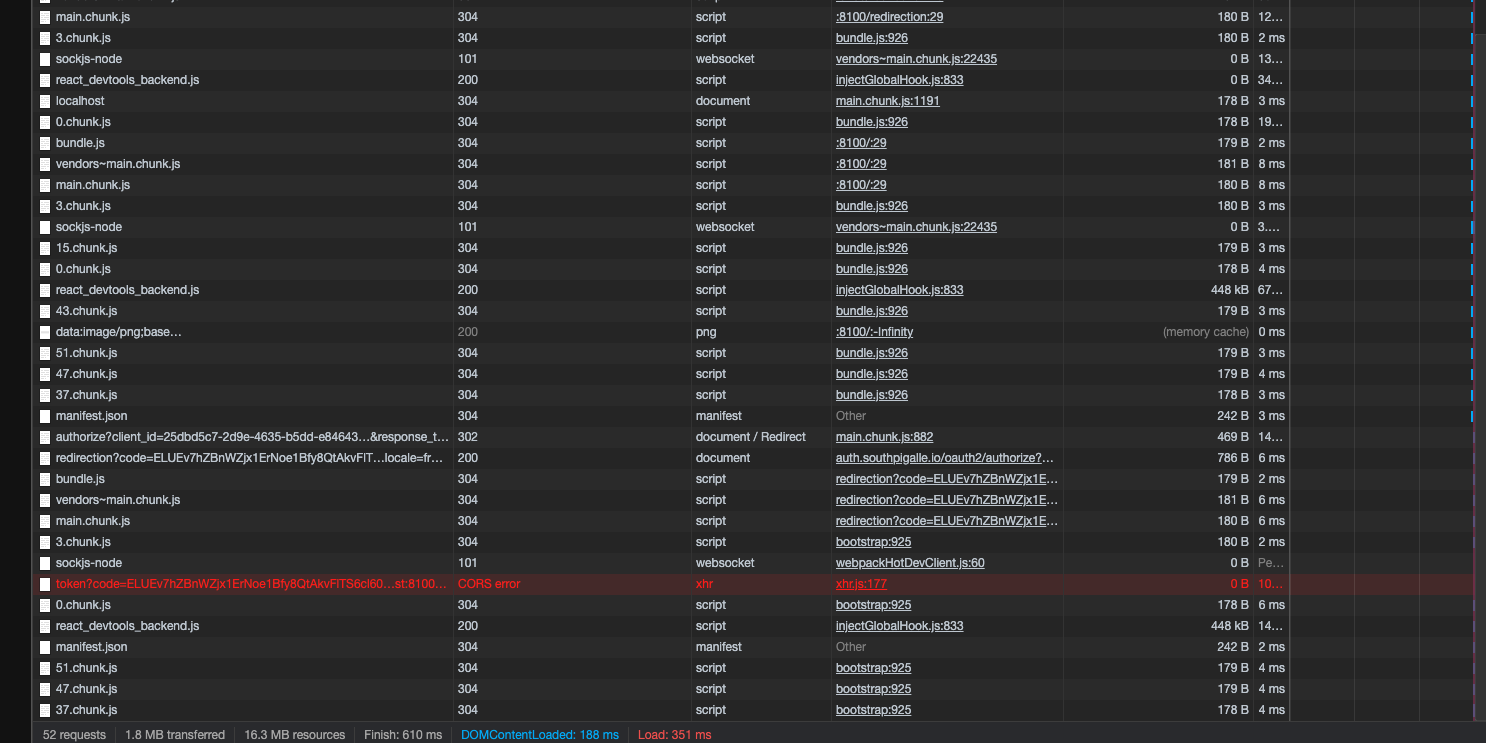Open the auth.southpigalle.io/oauth2/authorize initiator link
Screen dimensions: 1486x743
tap(946, 458)
